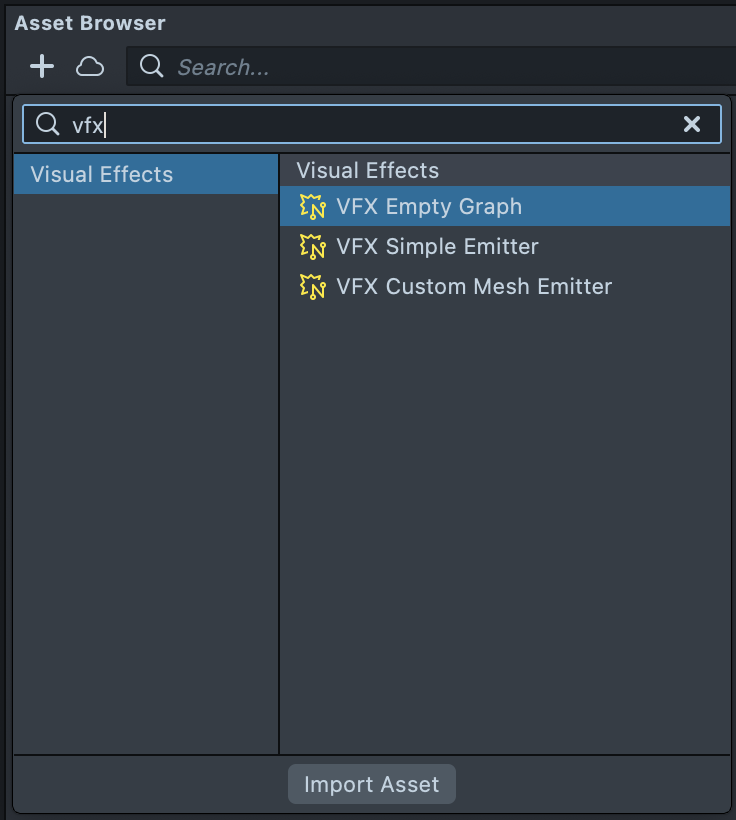The image size is (736, 820).
Task: Clear the vfx search with the X
Action: point(691,124)
